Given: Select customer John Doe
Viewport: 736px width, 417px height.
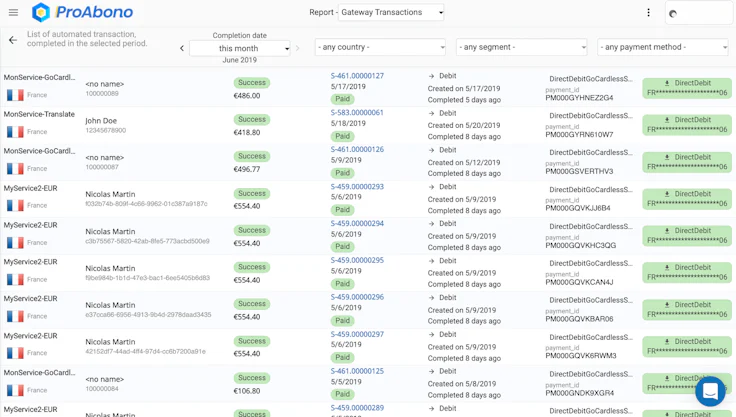Looking at the screenshot, I should [101, 121].
